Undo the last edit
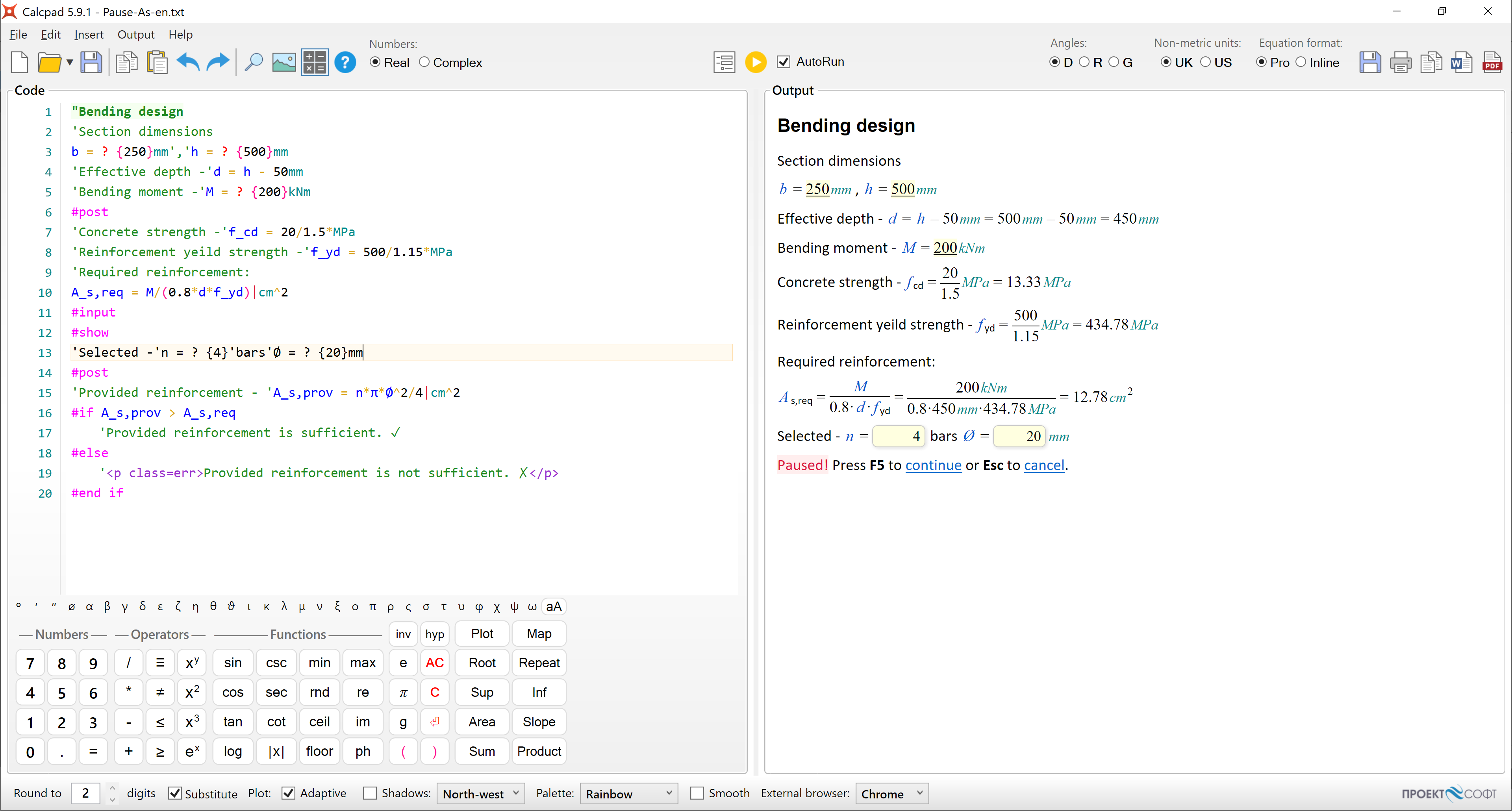The height and width of the screenshot is (811, 1512). point(188,62)
